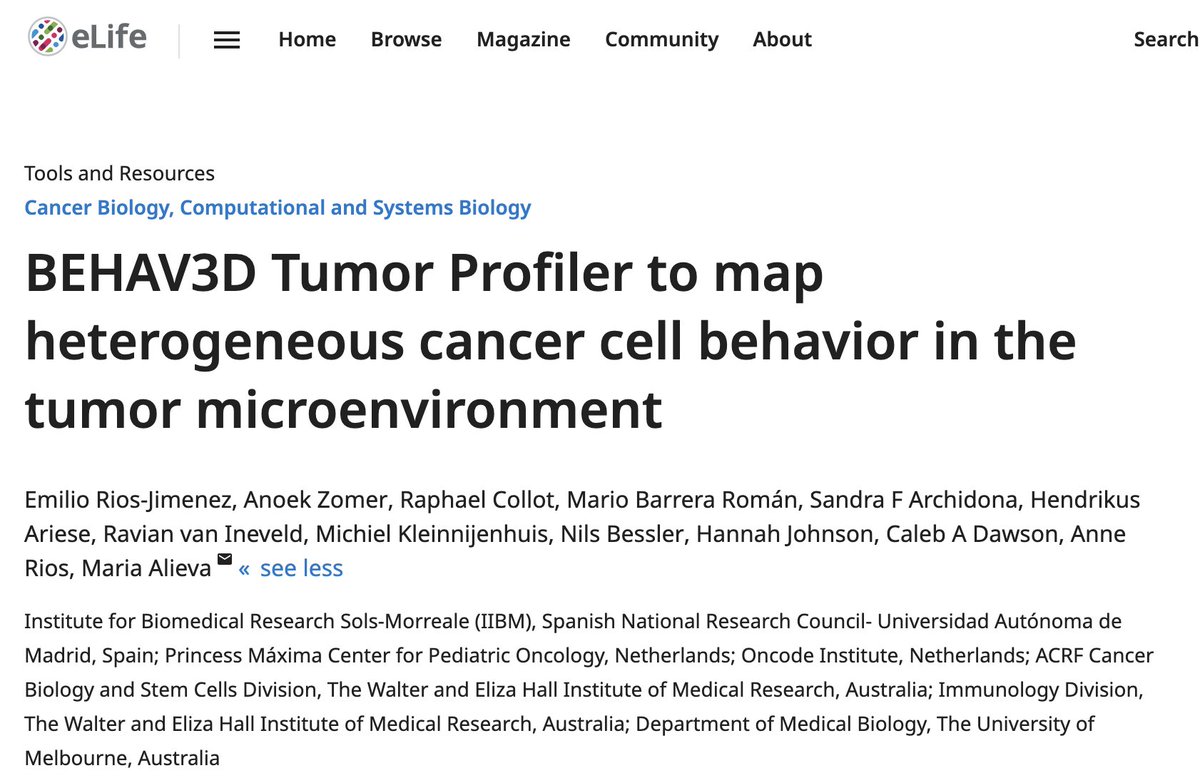The height and width of the screenshot is (783, 1200).
Task: Select Home in the navigation bar
Action: [x=306, y=39]
